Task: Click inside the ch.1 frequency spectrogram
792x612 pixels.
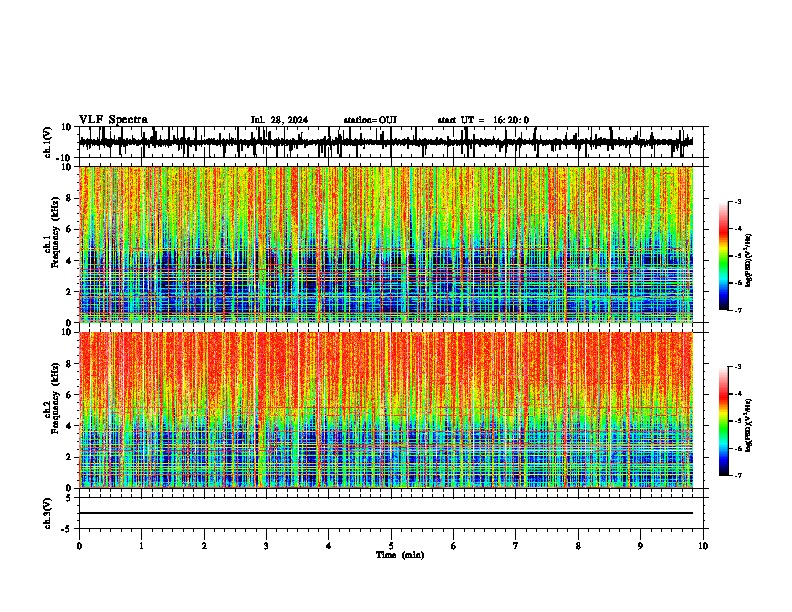Action: tap(386, 244)
